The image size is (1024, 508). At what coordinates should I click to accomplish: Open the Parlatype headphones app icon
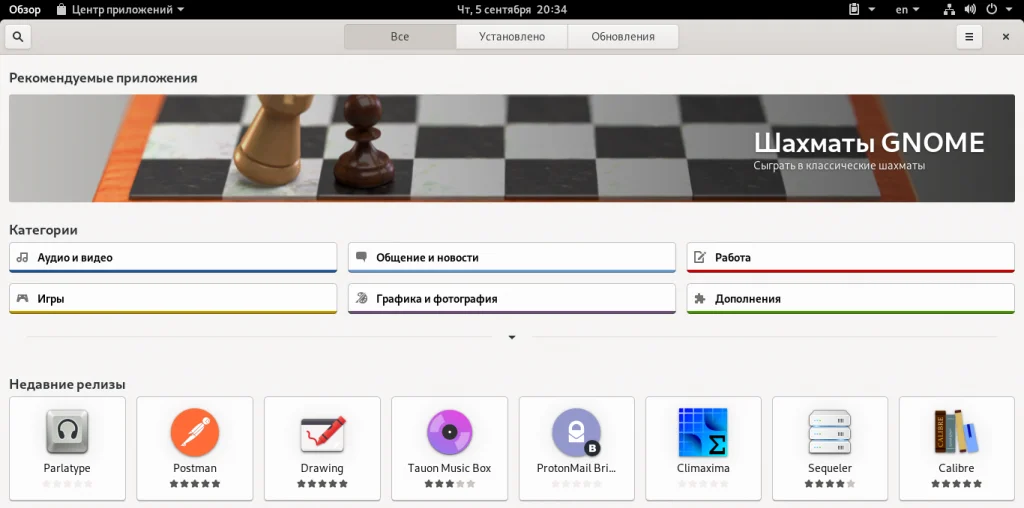click(x=67, y=432)
